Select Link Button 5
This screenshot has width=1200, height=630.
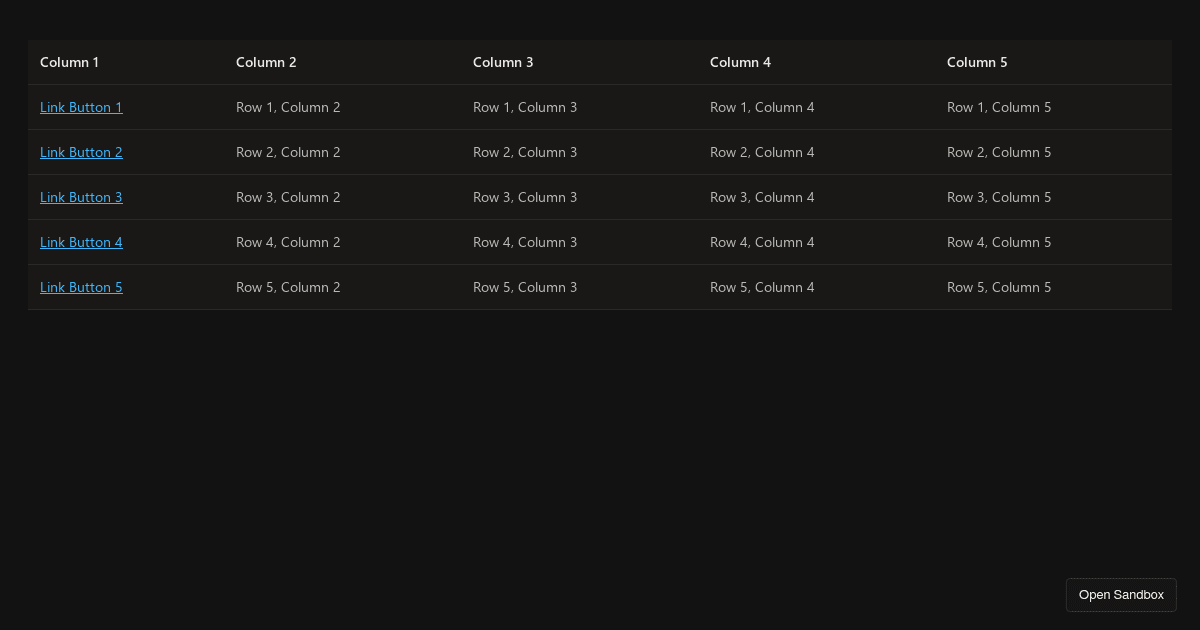(81, 287)
